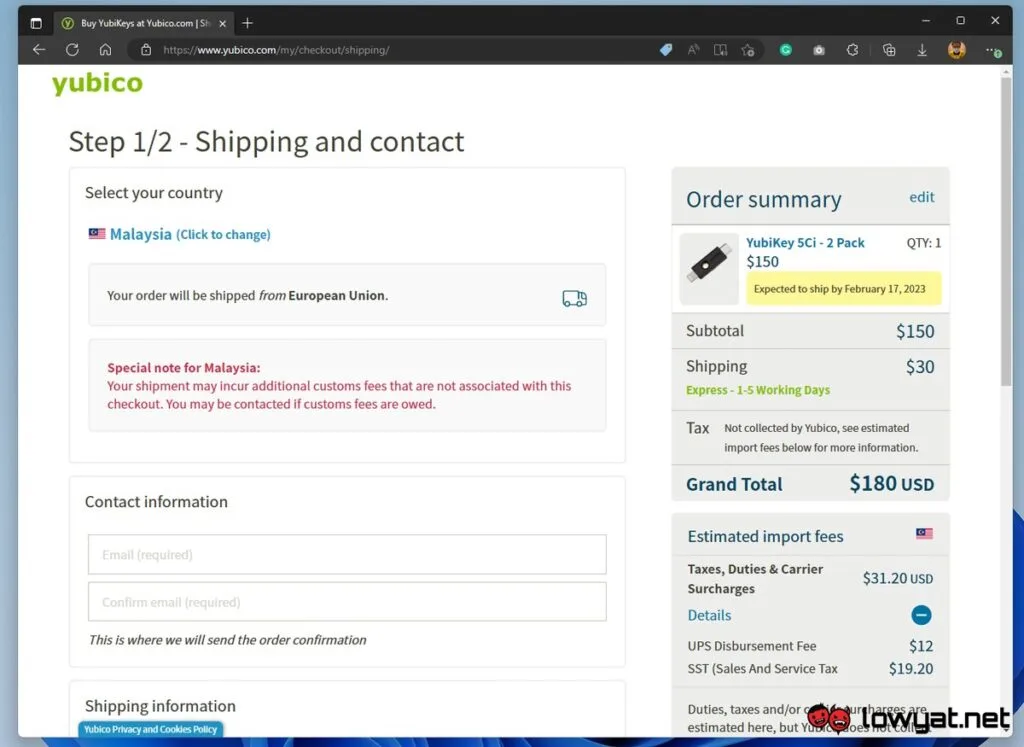Close the Buy YubiKeys tab
The height and width of the screenshot is (747, 1024).
(x=223, y=24)
